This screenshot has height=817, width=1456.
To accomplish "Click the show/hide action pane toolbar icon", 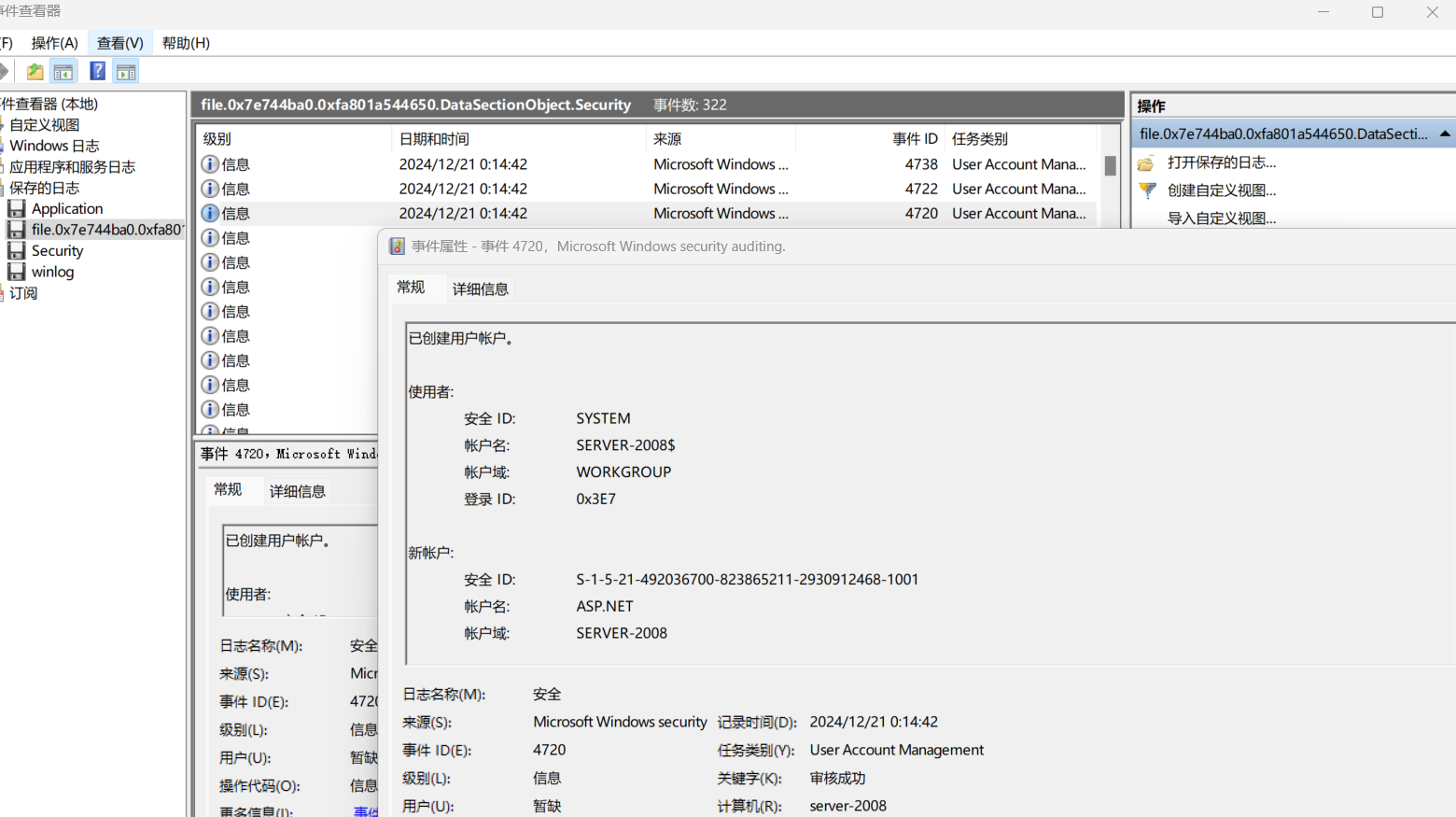I will coord(126,72).
